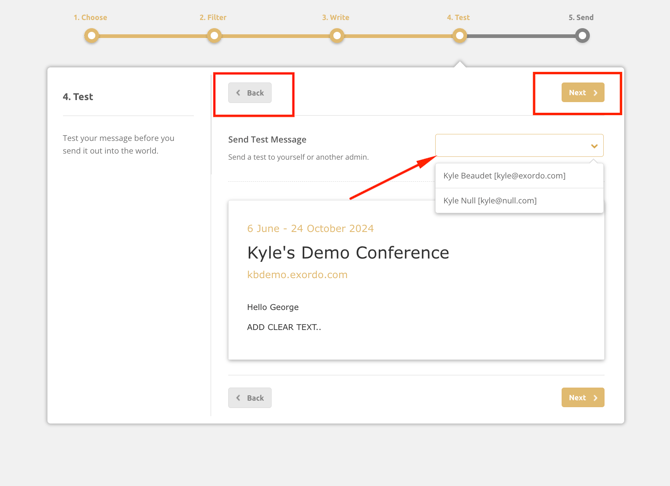This screenshot has width=670, height=486.
Task: Click the step 4 Test circle marker
Action: coord(459,36)
